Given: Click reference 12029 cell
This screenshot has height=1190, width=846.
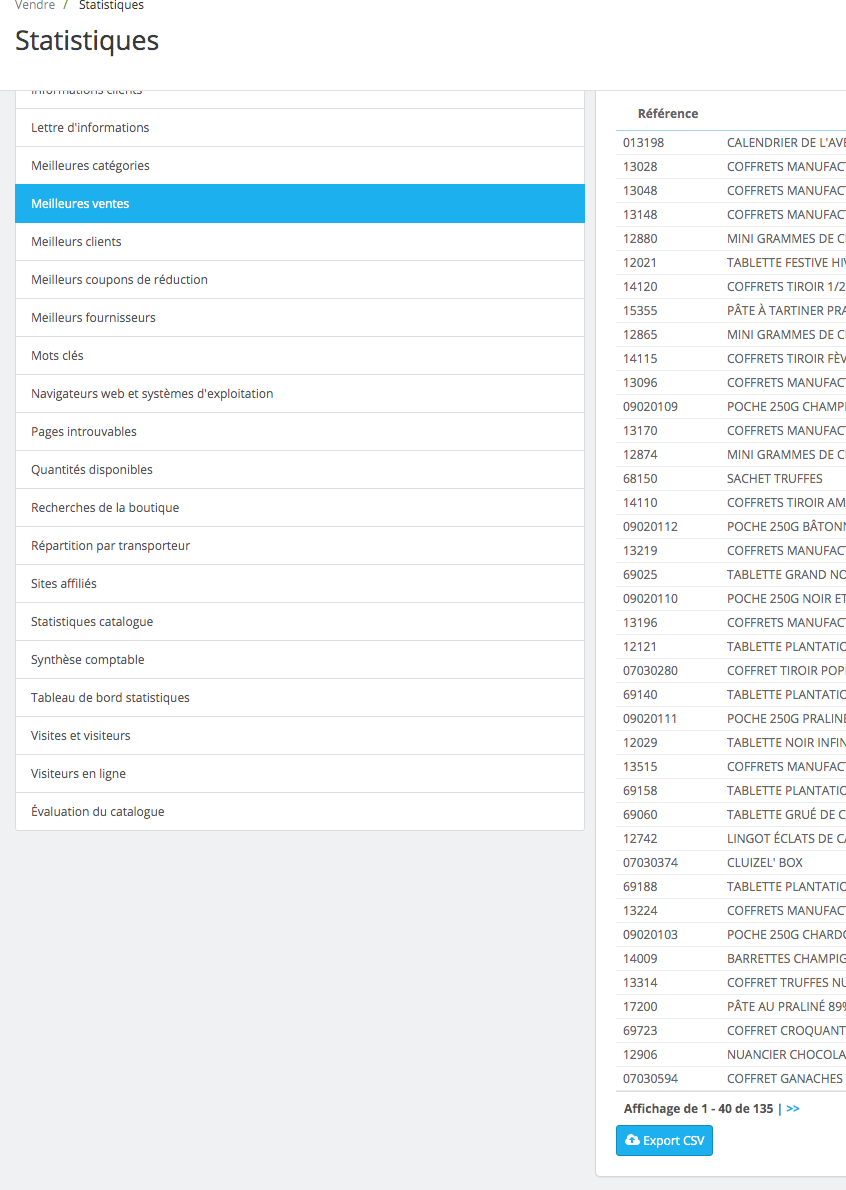Looking at the screenshot, I should (x=640, y=742).
